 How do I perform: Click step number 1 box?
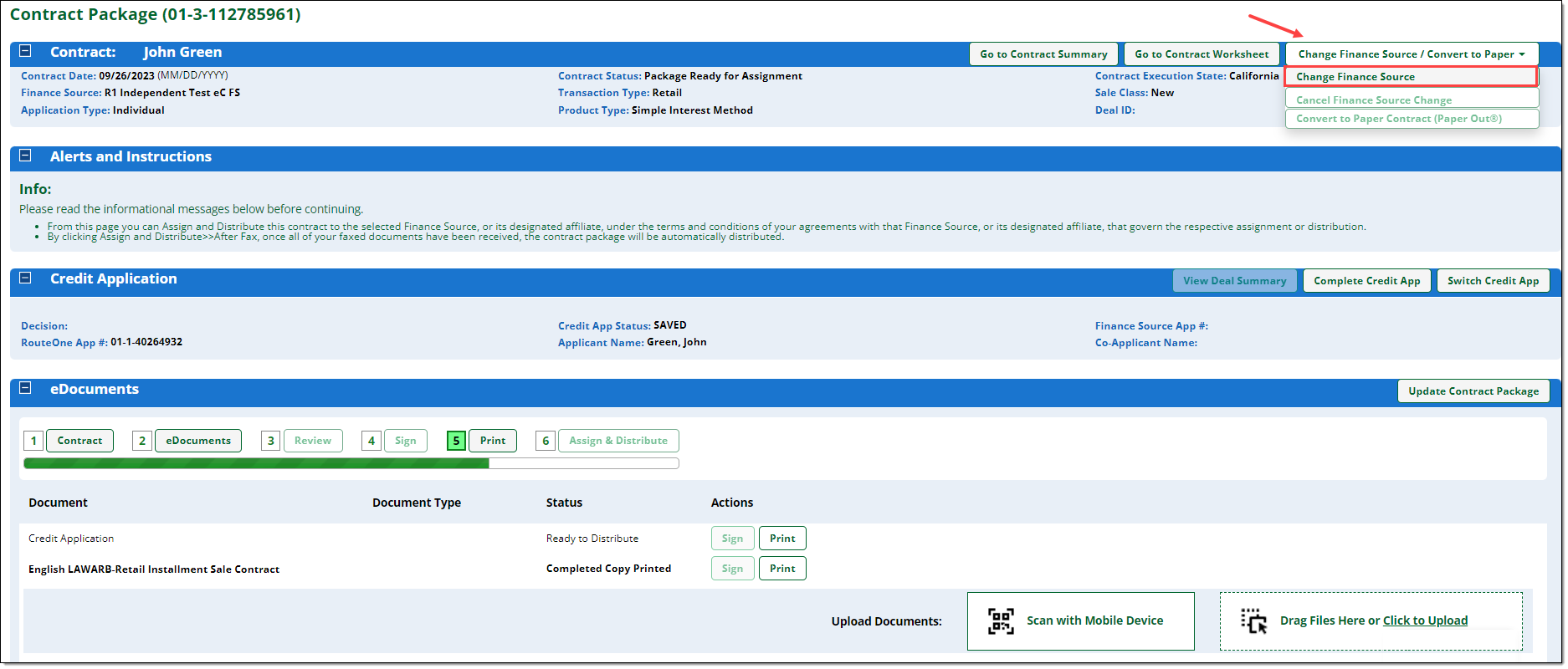pos(33,441)
